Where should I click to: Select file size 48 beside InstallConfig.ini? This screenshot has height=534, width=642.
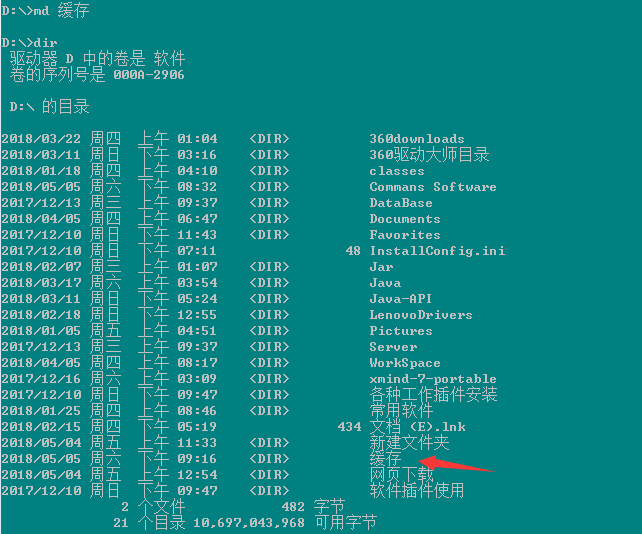tap(353, 251)
